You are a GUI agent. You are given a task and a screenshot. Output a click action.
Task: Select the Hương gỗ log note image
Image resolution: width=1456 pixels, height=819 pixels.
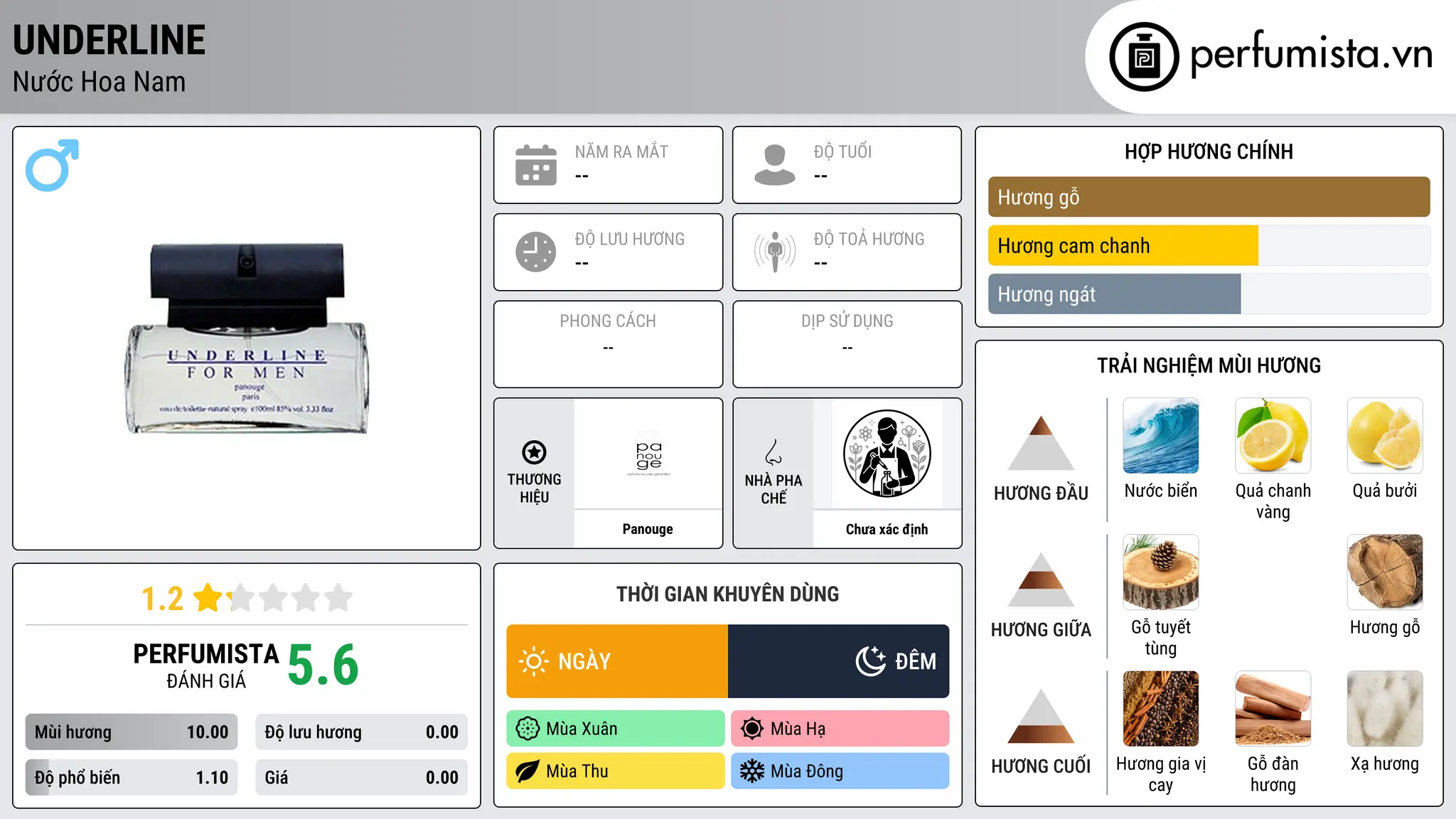(1385, 572)
